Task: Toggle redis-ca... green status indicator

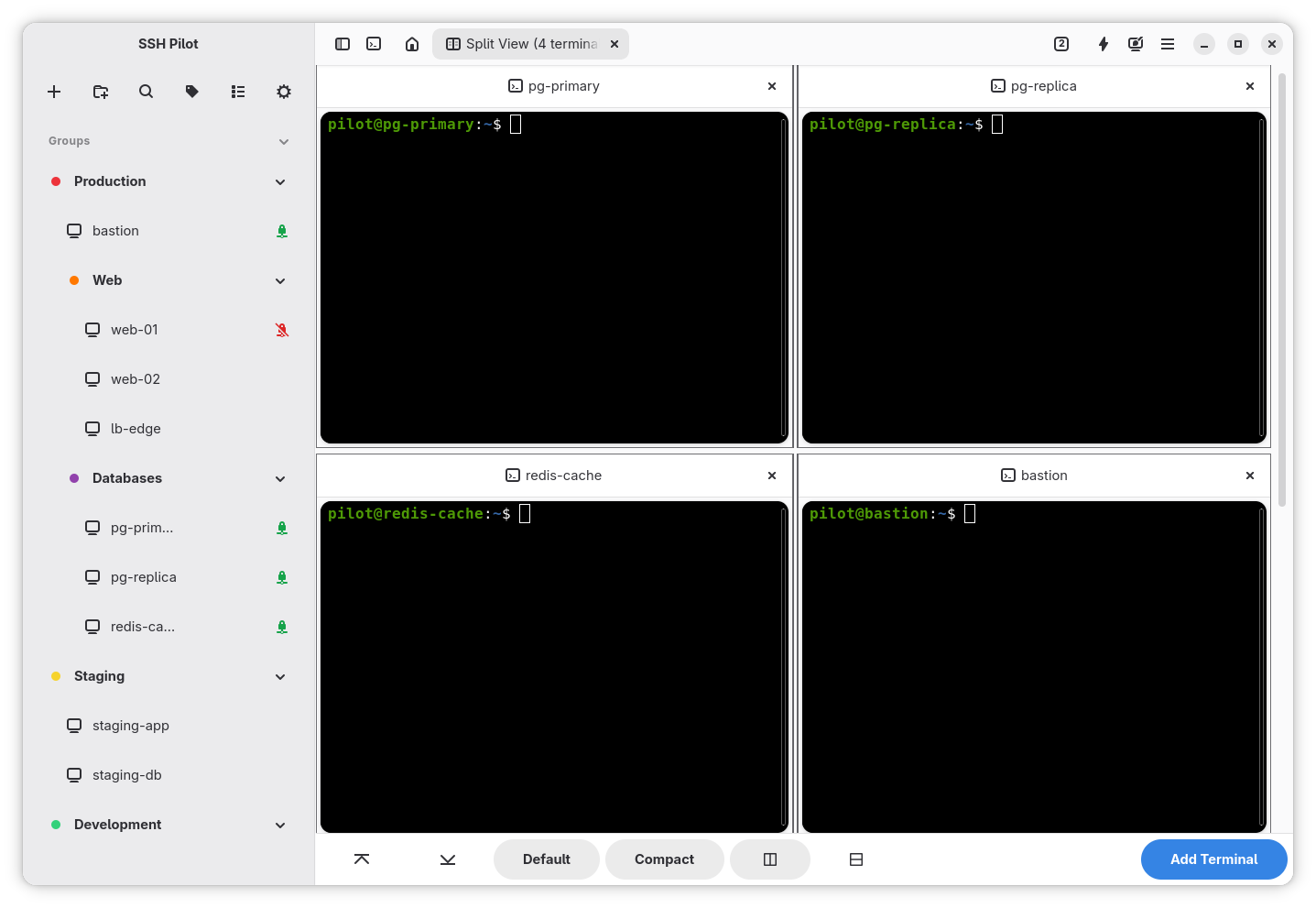Action: tap(282, 627)
